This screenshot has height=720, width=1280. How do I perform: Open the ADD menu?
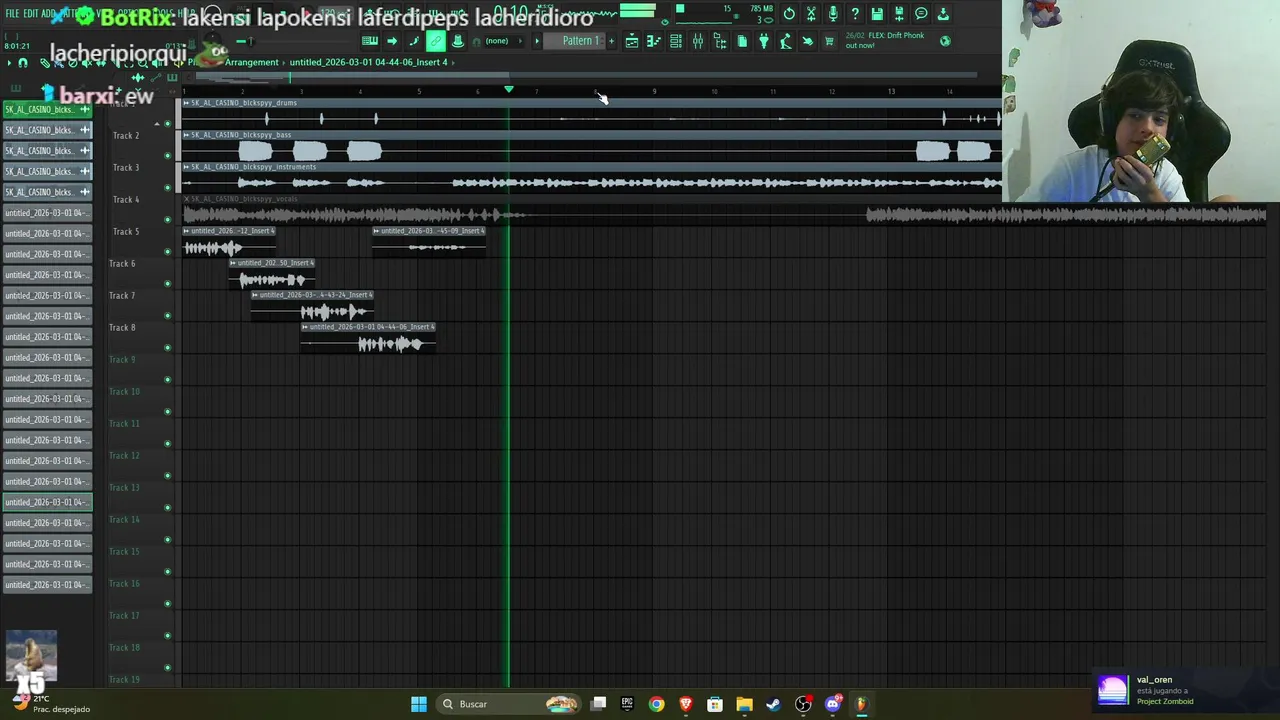48,13
